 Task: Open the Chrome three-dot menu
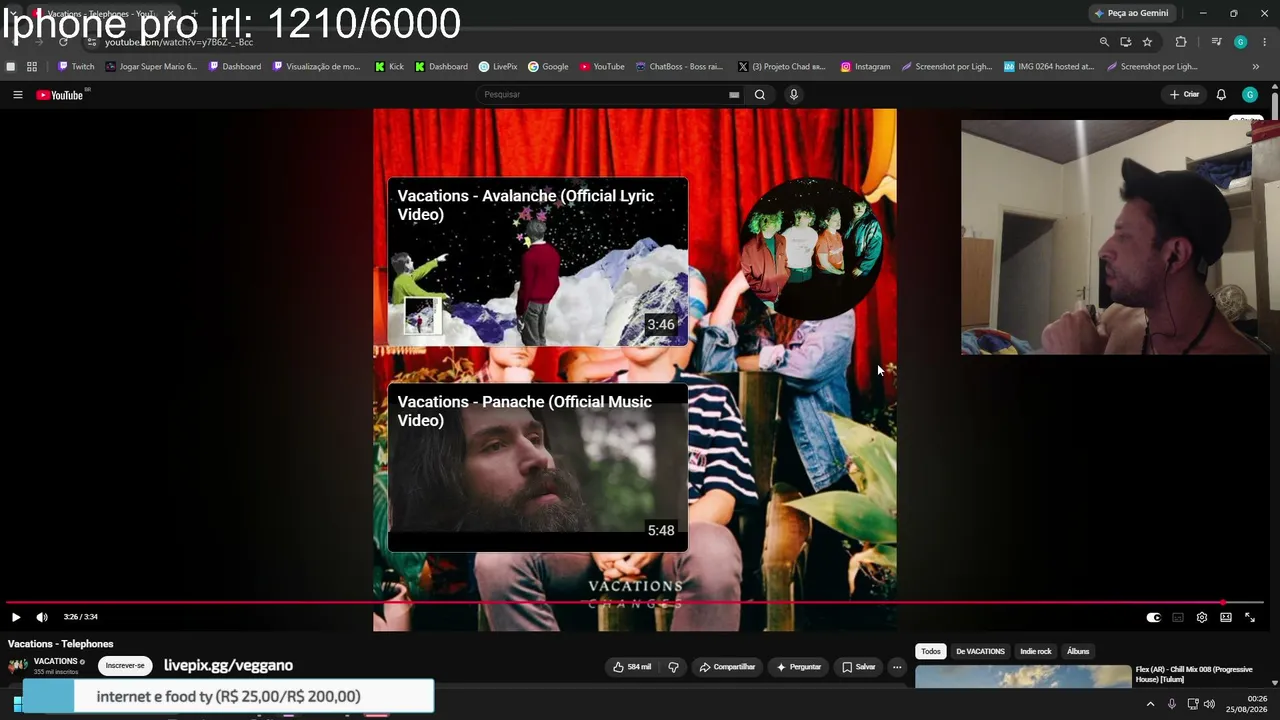[x=1265, y=42]
